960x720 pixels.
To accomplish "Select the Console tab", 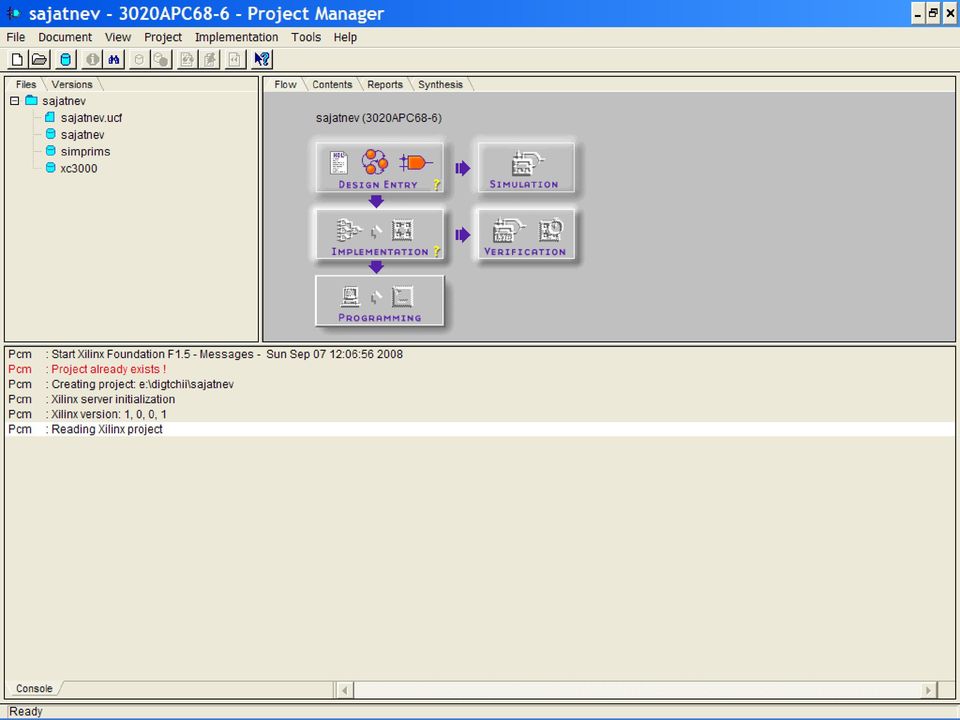I will tap(34, 688).
